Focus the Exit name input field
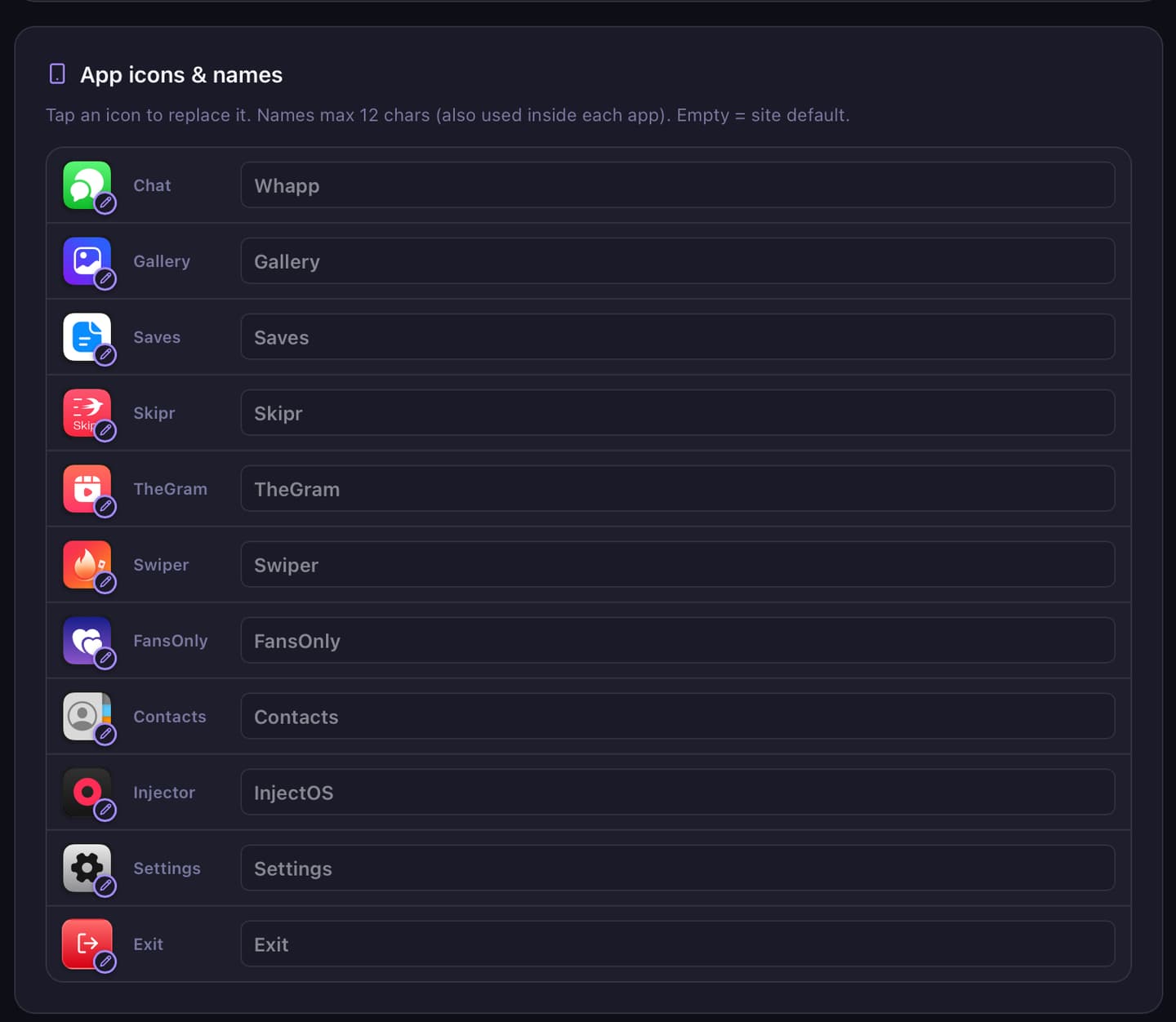This screenshot has width=1176, height=1022. coord(678,944)
